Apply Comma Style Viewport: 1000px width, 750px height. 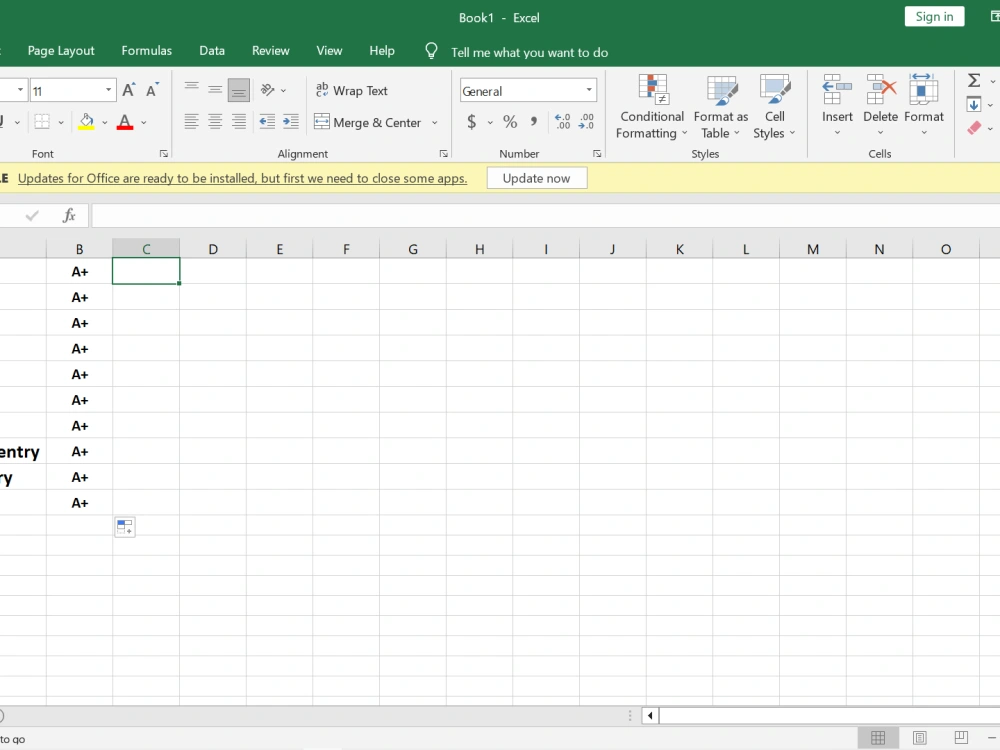(x=534, y=122)
